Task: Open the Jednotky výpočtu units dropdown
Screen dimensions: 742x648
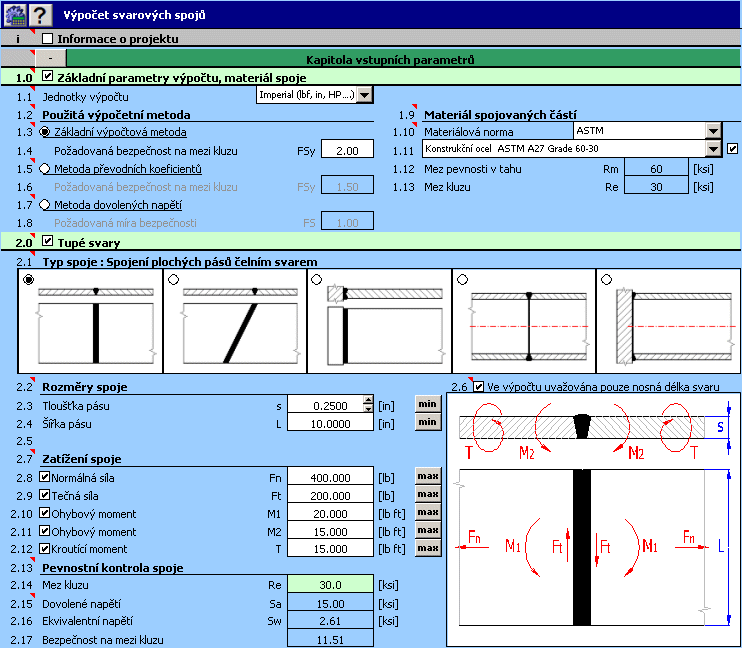Action: pos(364,95)
